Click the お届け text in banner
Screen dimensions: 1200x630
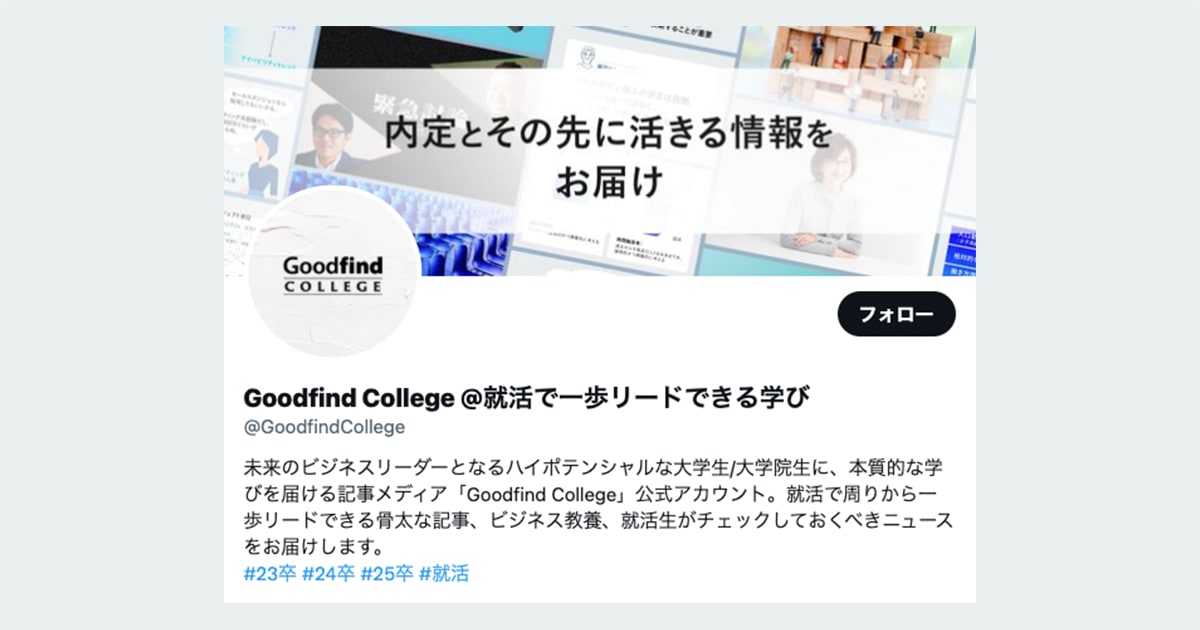coord(609,182)
